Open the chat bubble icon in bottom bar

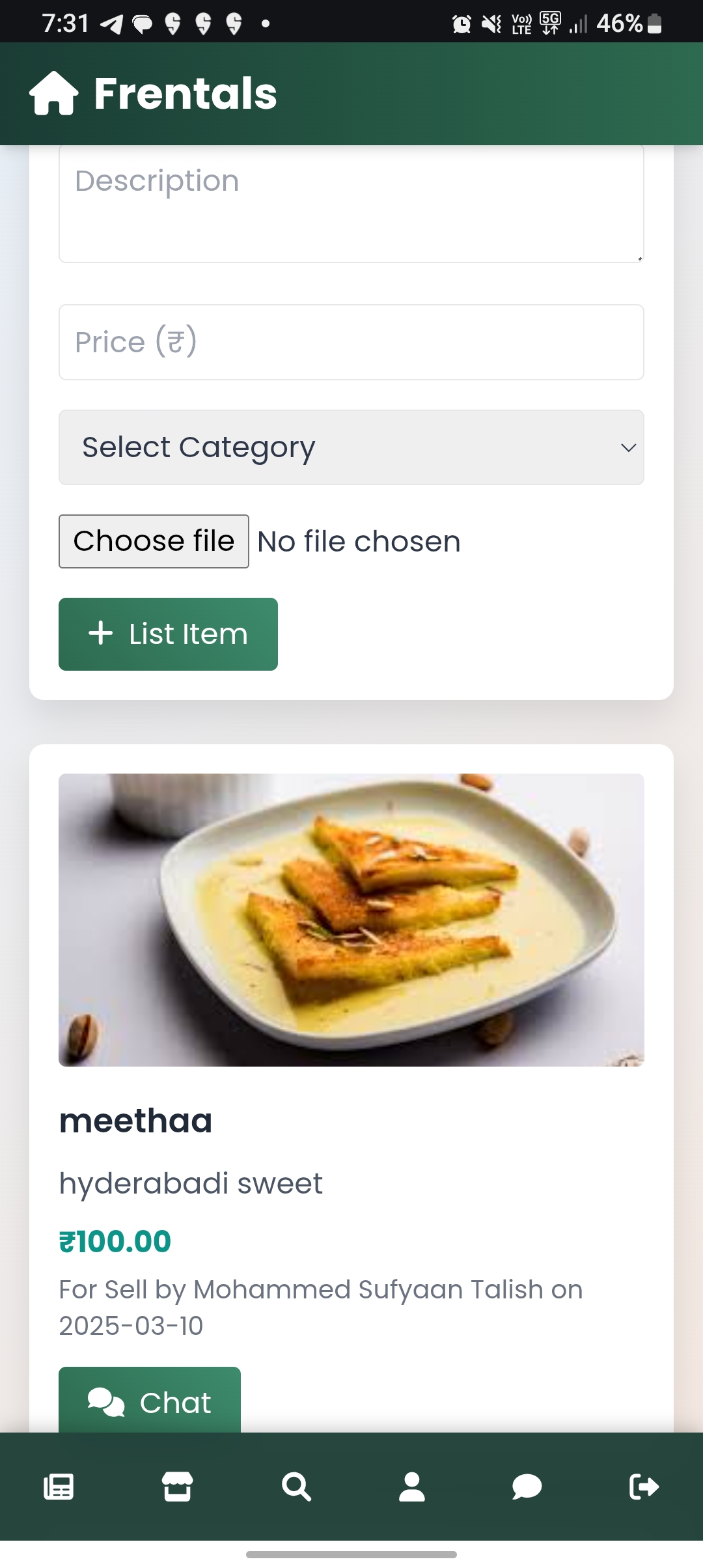tap(527, 1487)
